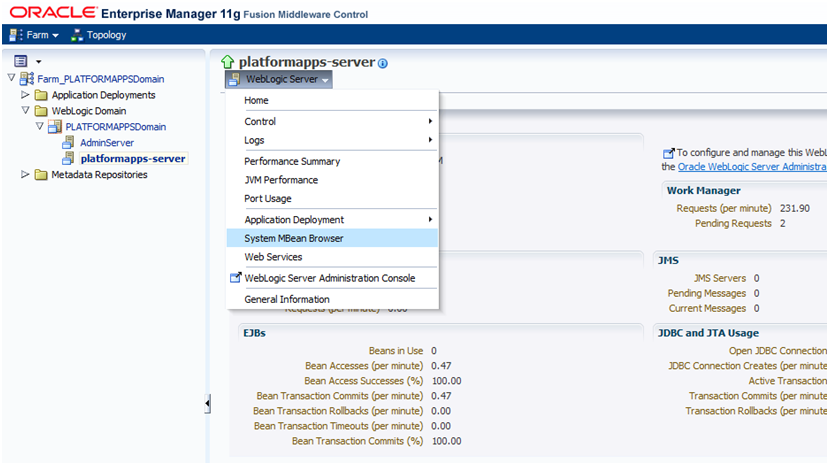Click the platformapps-server server icon in tree

click(68, 159)
